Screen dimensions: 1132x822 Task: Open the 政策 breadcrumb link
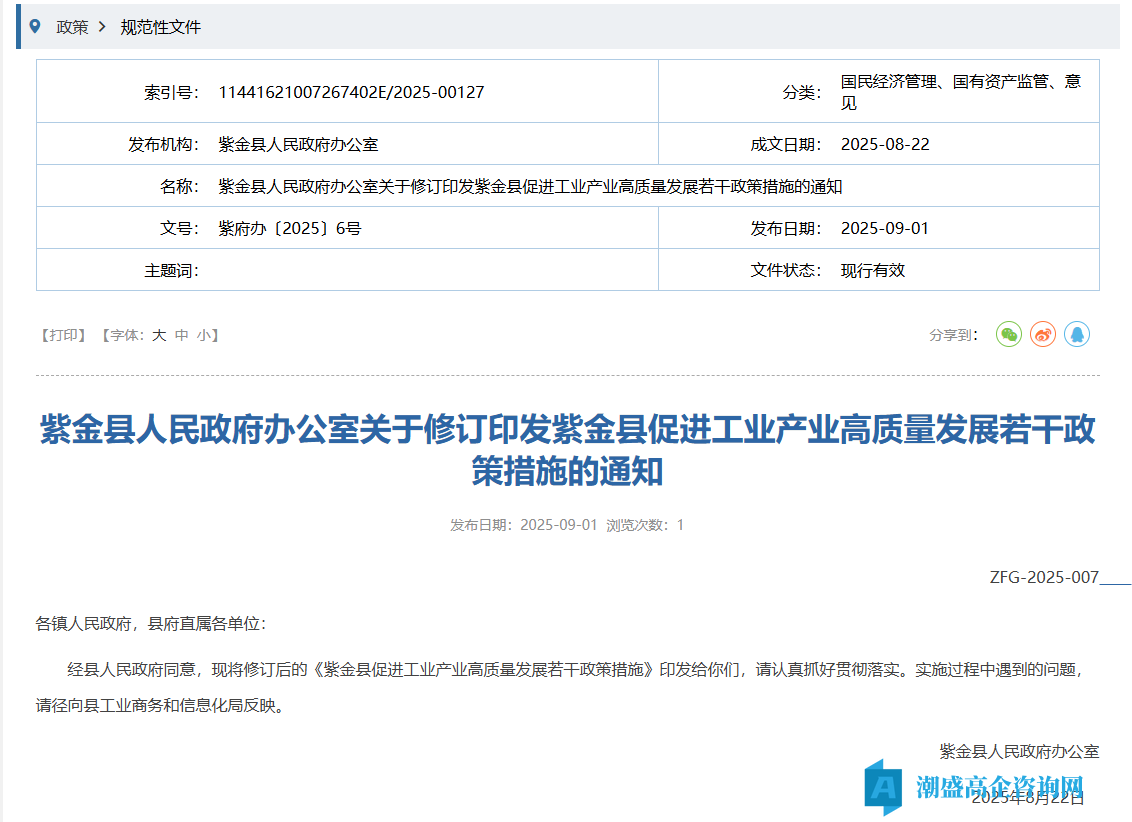[x=72, y=27]
